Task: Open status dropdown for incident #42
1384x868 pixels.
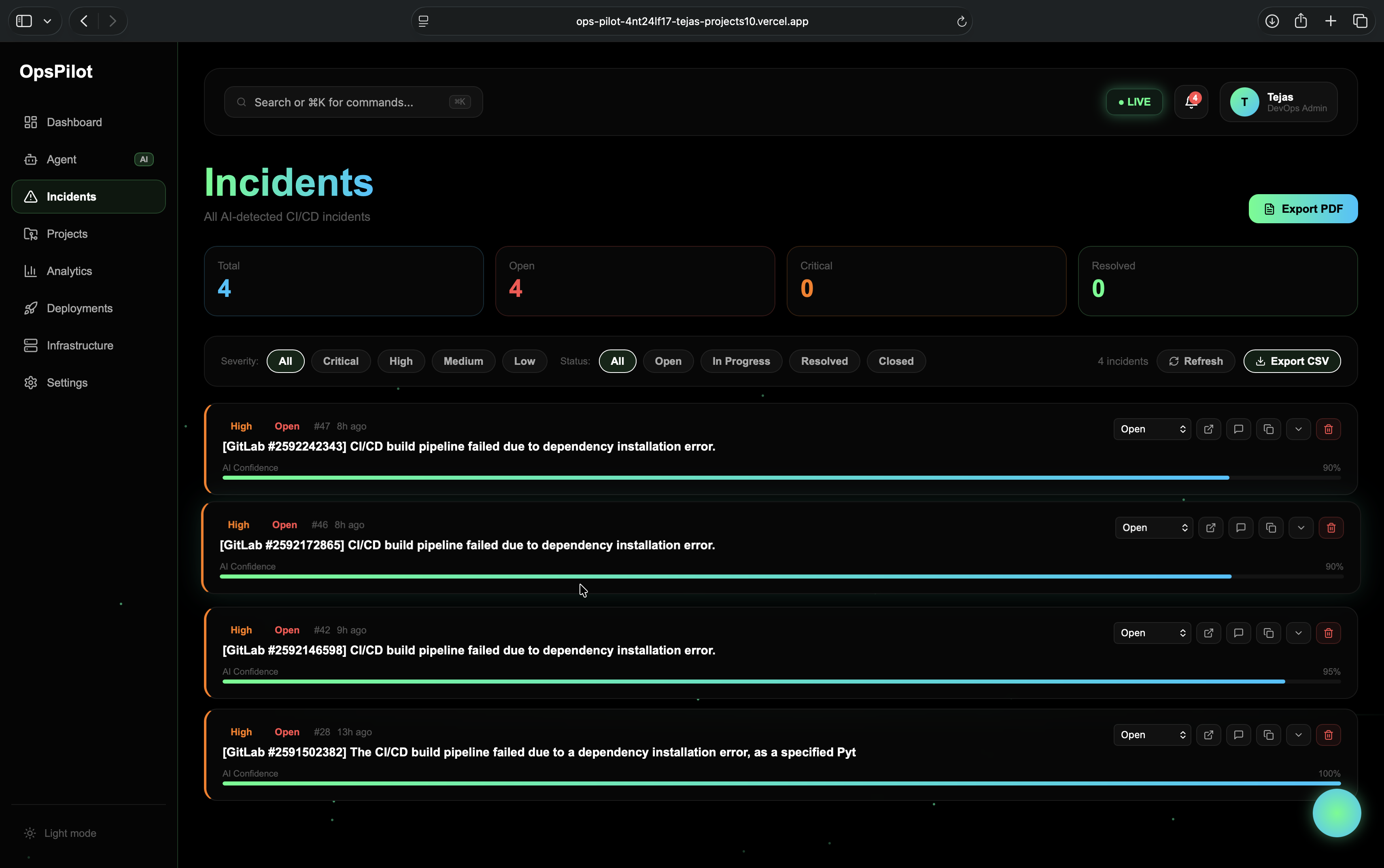Action: tap(1152, 633)
